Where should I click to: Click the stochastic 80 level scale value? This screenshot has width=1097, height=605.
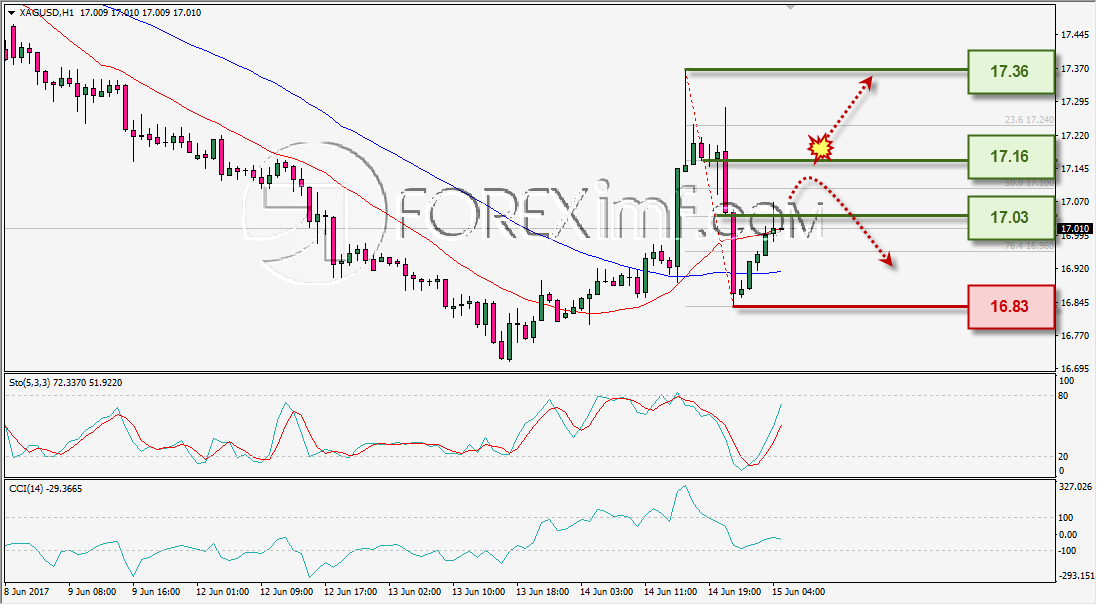[x=1063, y=396]
